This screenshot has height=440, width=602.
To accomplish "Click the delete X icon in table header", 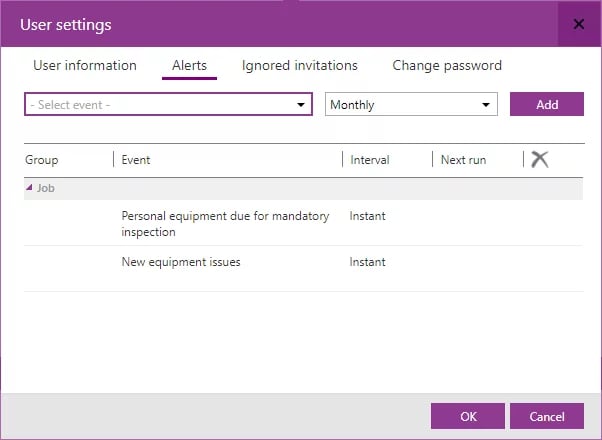I will [x=539, y=159].
